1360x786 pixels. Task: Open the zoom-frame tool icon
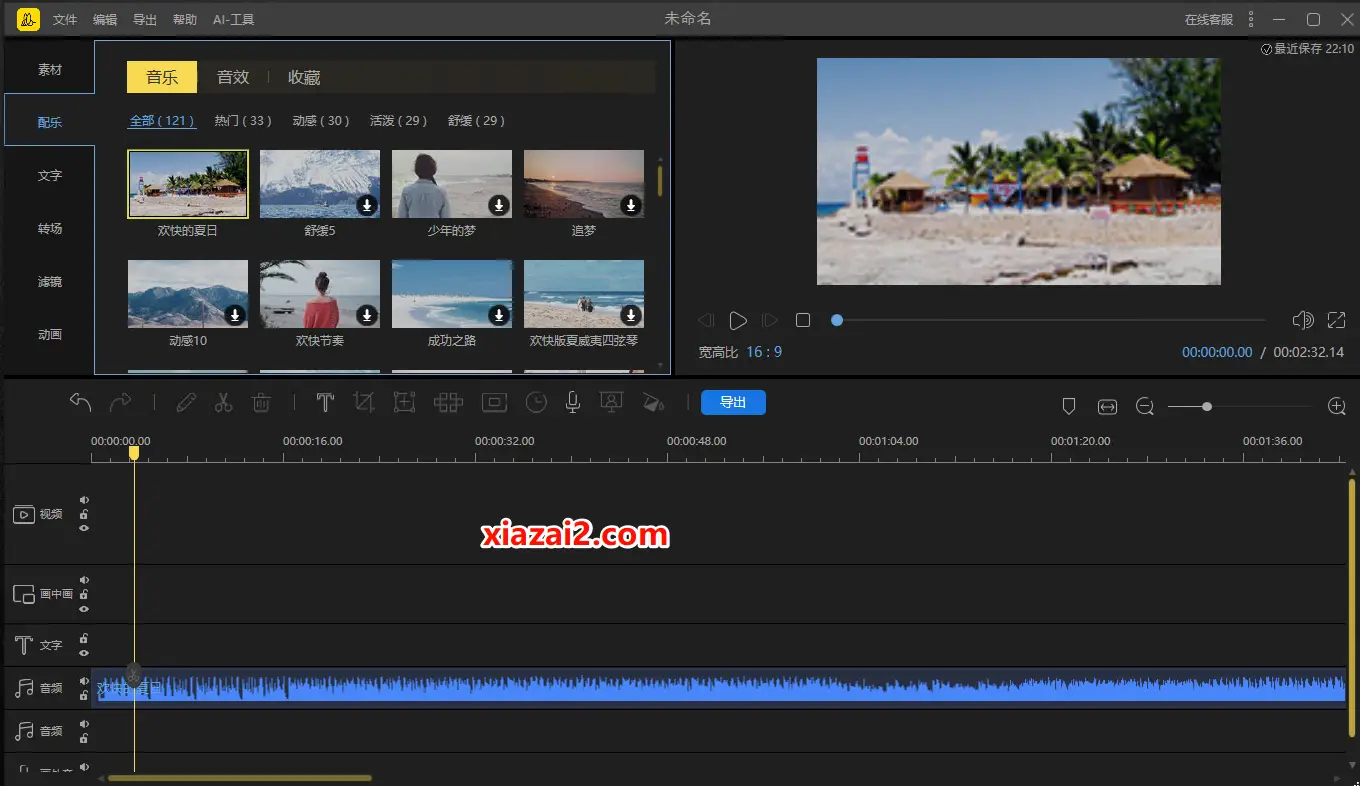(x=404, y=402)
